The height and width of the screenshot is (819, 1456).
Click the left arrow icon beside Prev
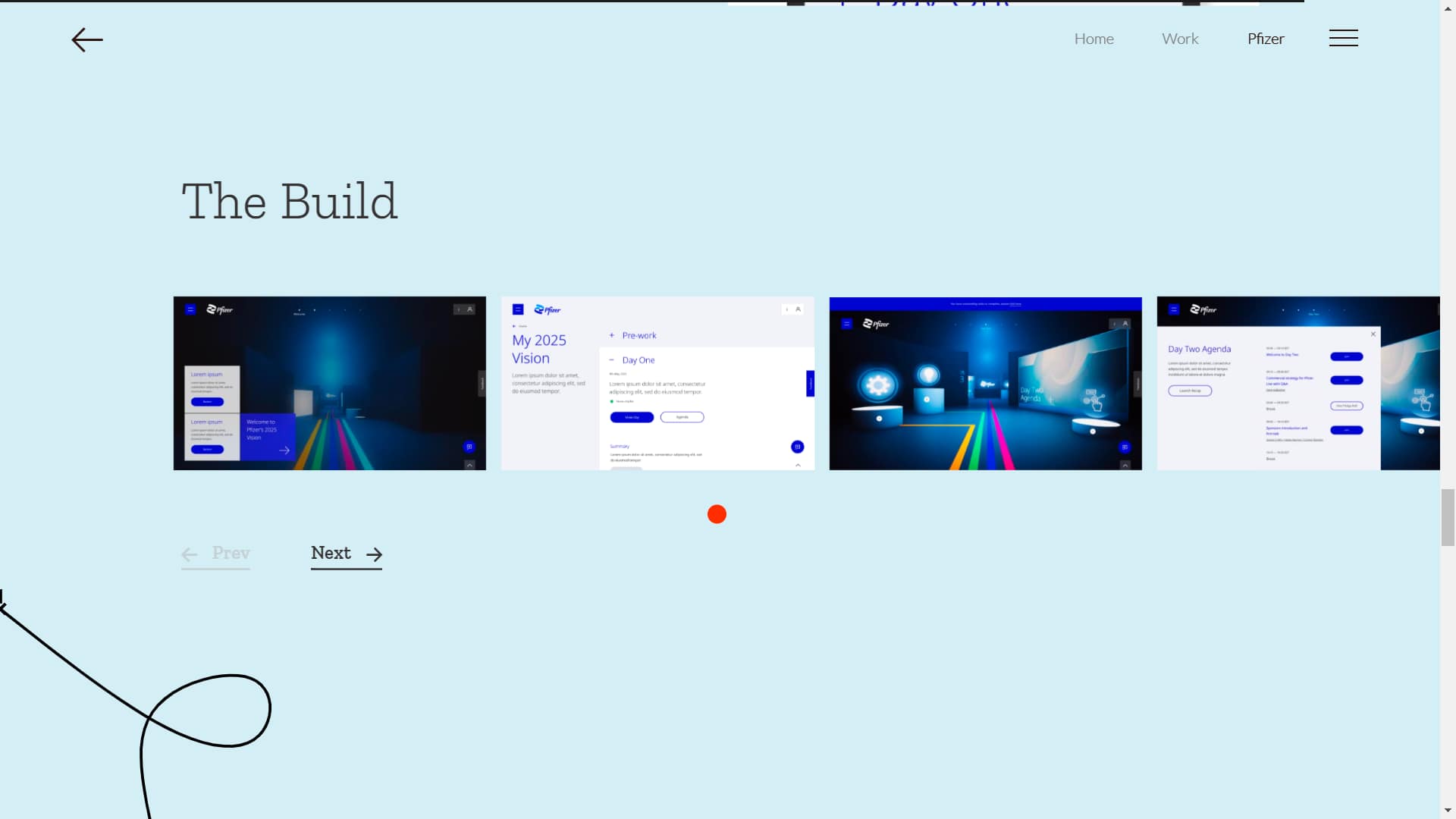click(x=190, y=554)
